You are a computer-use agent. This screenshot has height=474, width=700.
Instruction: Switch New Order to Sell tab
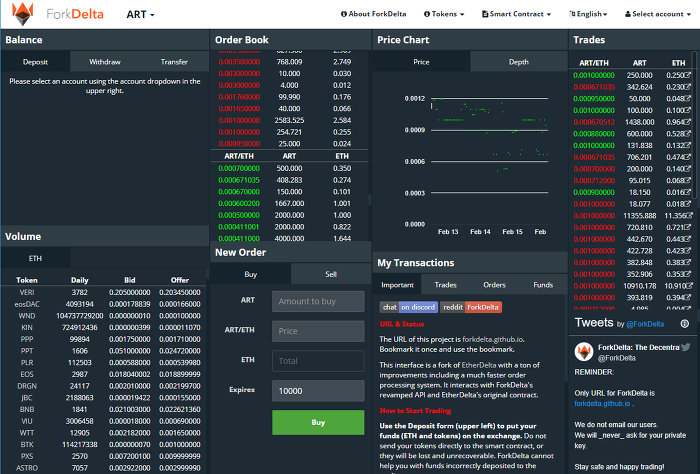pos(331,274)
